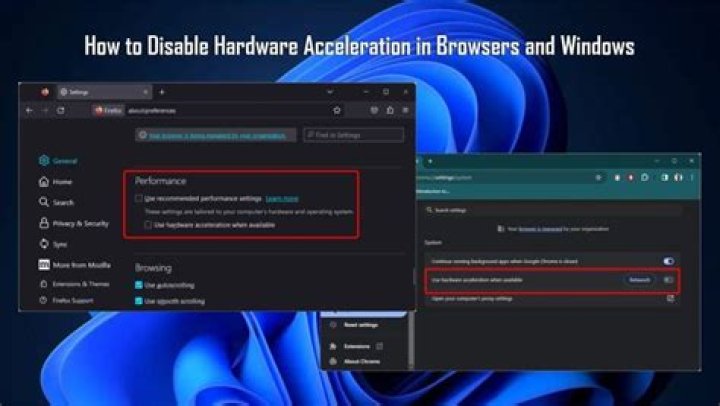The image size is (720, 406).
Task: Bookmark page with Chrome star icon
Action: [x=598, y=178]
